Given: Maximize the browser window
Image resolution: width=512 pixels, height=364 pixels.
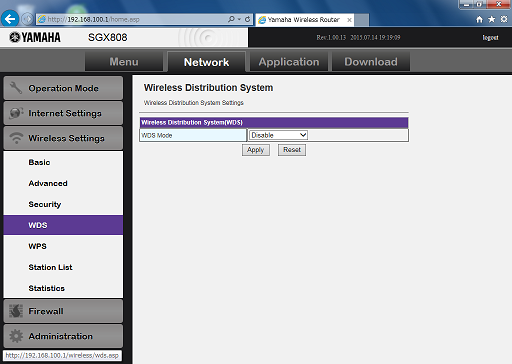Looking at the screenshot, I should click(479, 4).
